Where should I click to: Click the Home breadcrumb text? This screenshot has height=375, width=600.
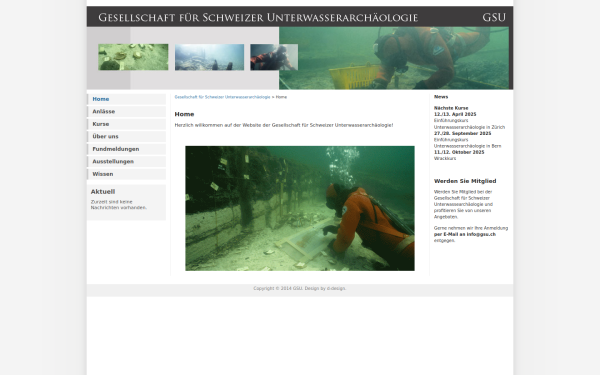tap(281, 97)
